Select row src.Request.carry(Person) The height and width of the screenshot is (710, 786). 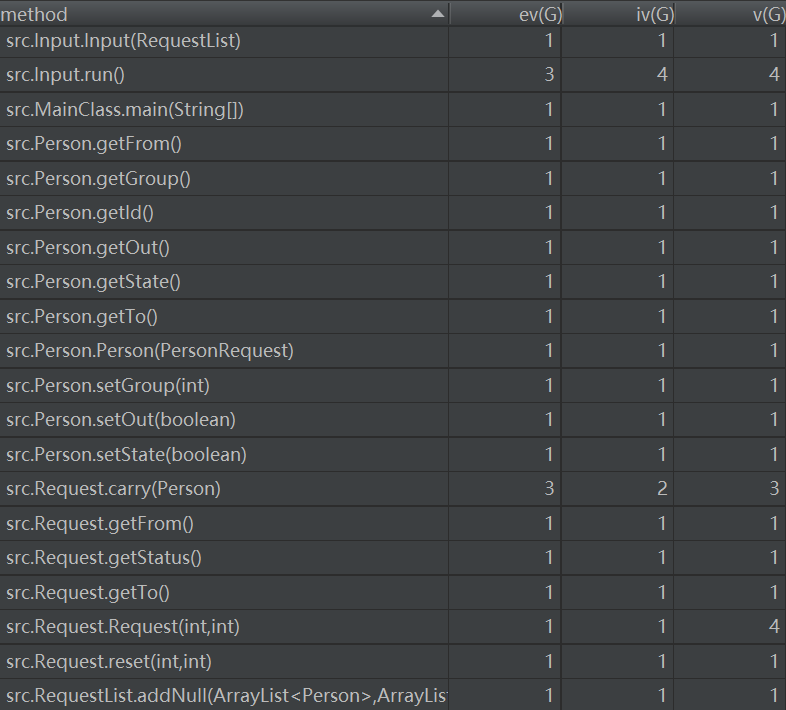pos(393,489)
